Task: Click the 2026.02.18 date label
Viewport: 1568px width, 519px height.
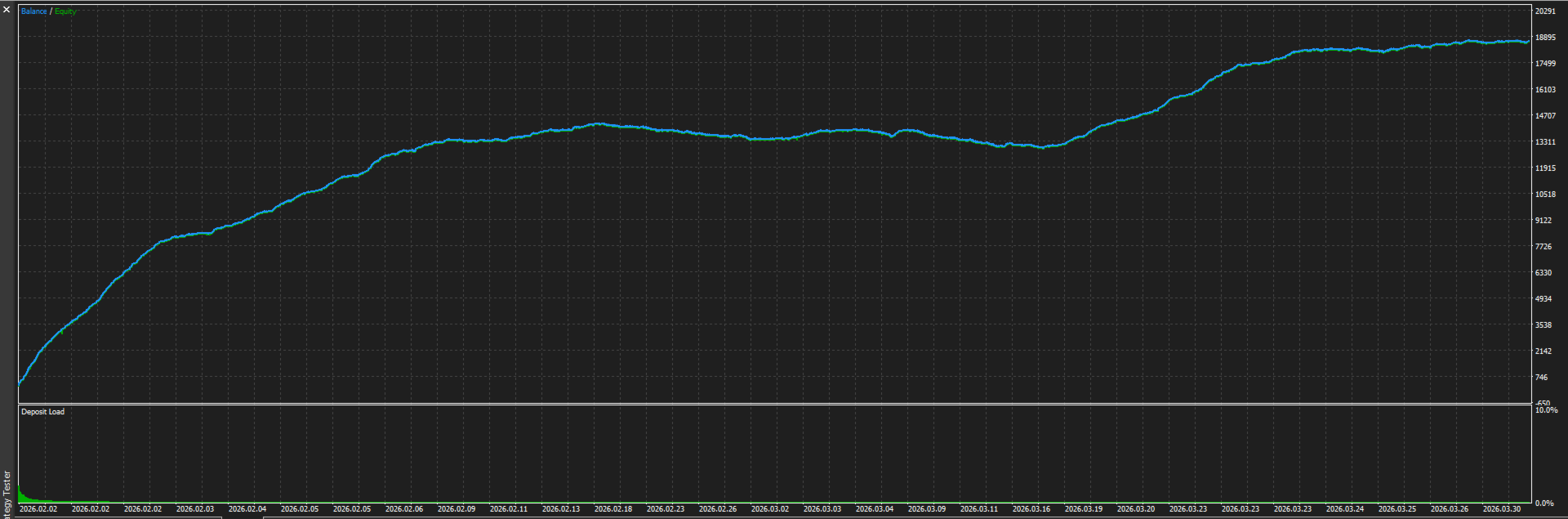Action: (613, 509)
